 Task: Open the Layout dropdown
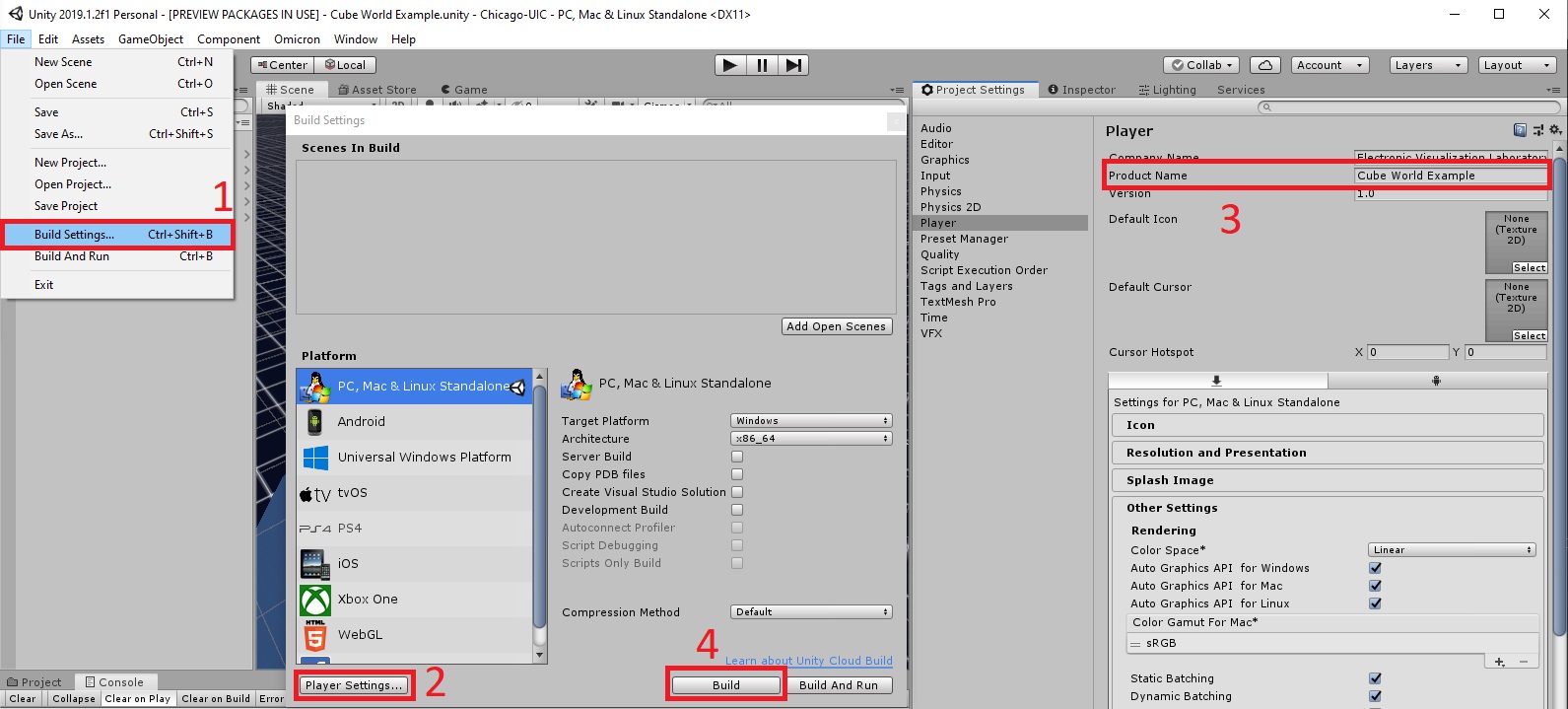click(1518, 65)
